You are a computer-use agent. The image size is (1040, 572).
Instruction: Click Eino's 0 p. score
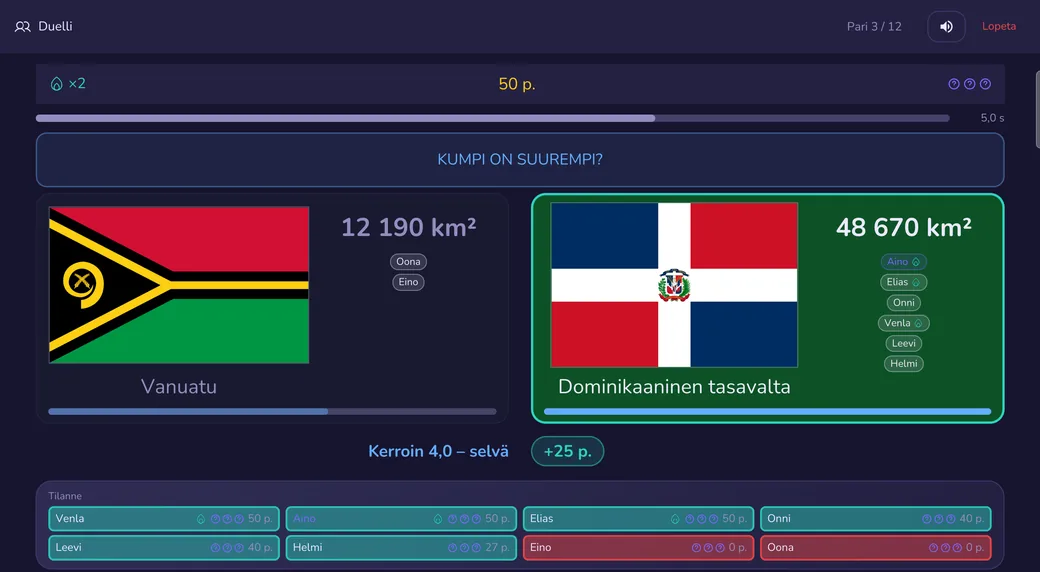click(x=738, y=548)
